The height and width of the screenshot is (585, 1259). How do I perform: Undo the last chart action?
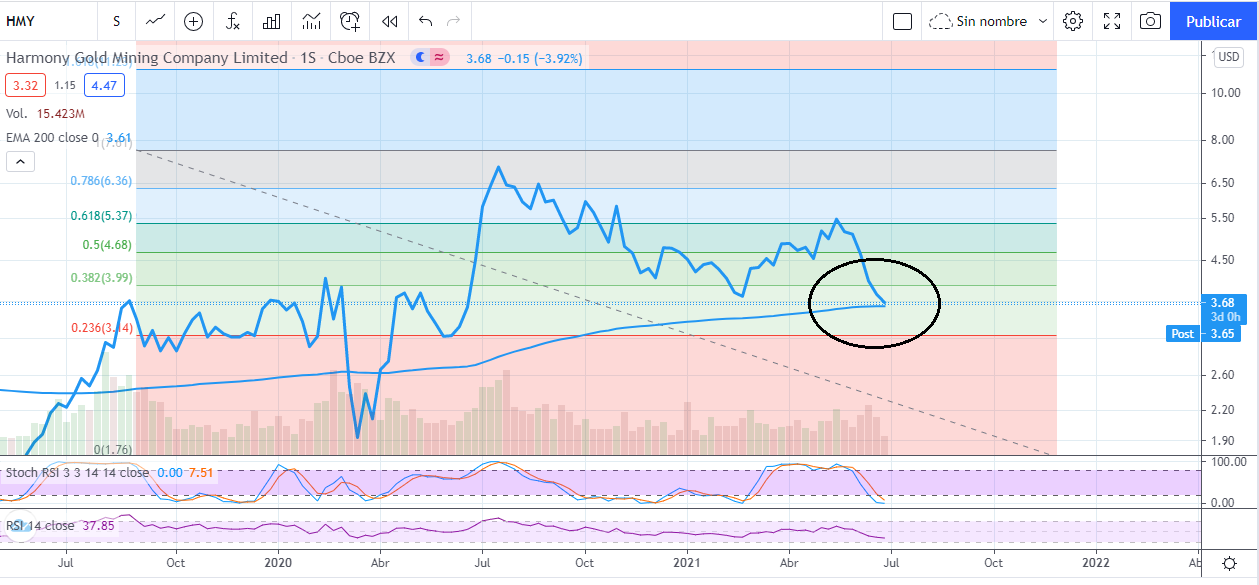(426, 20)
